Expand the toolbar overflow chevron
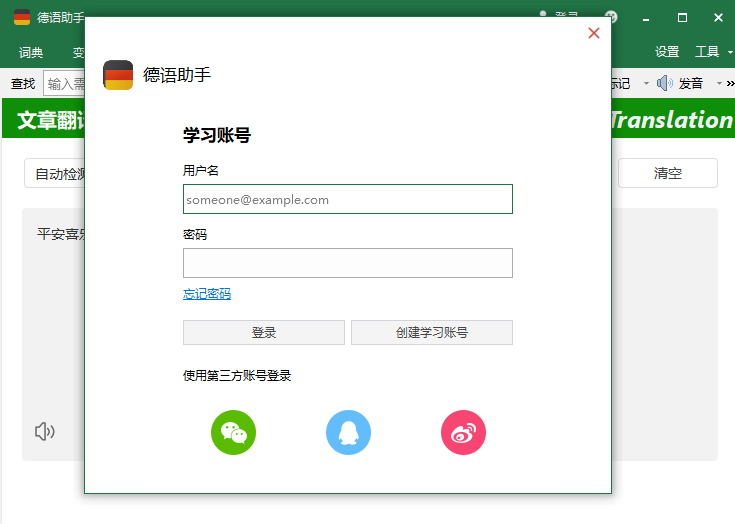Viewport: 735px width, 524px height. (730, 83)
